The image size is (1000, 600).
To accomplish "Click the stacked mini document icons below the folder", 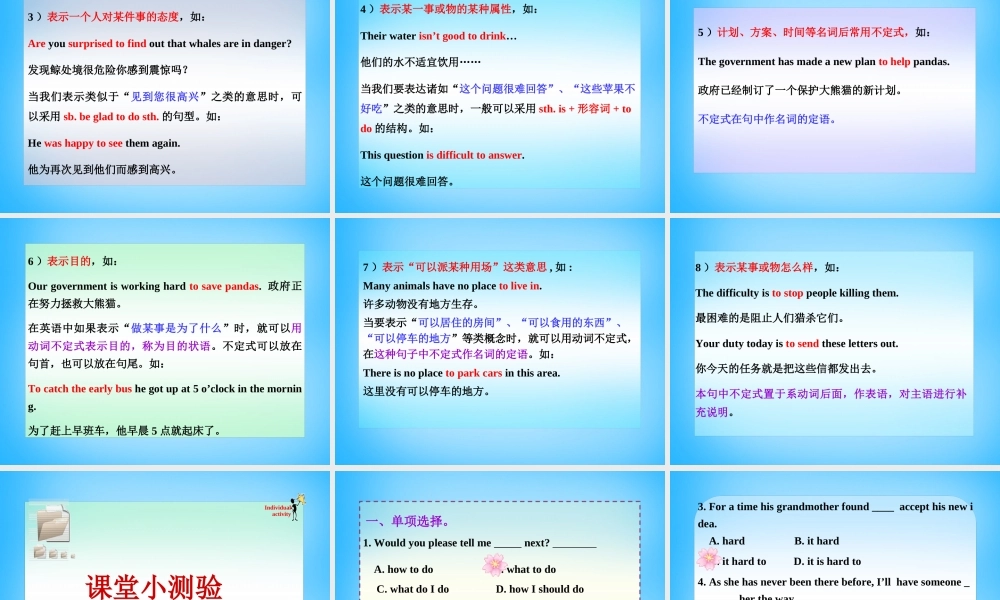I will coord(53,554).
